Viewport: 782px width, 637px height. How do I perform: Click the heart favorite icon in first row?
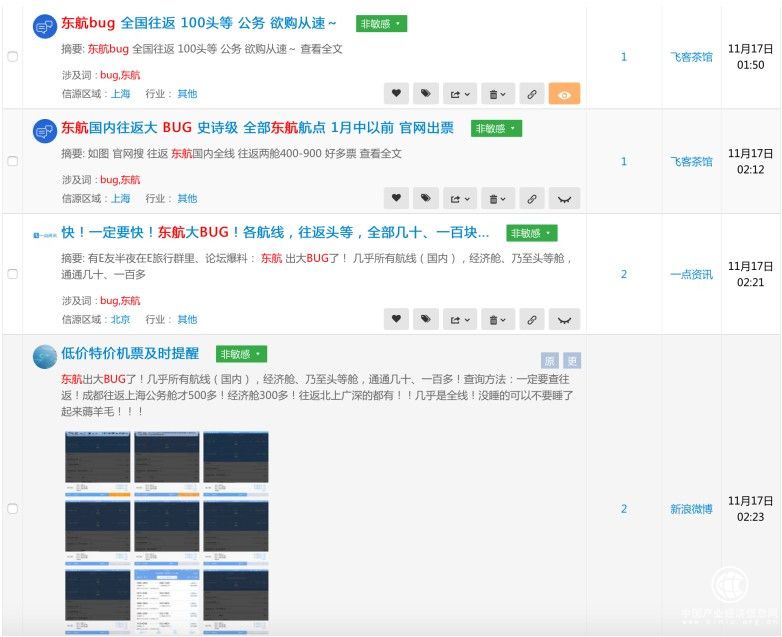click(397, 94)
